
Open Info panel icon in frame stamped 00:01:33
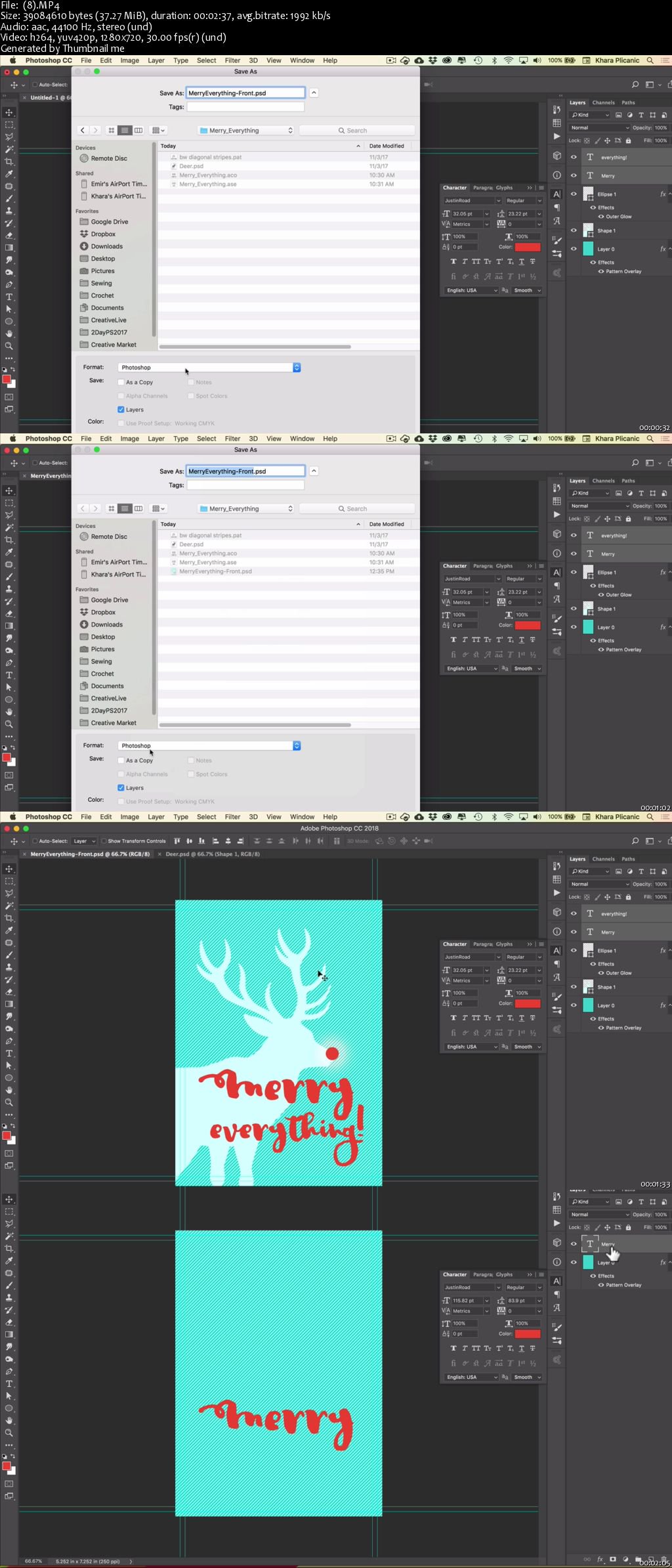tap(556, 931)
